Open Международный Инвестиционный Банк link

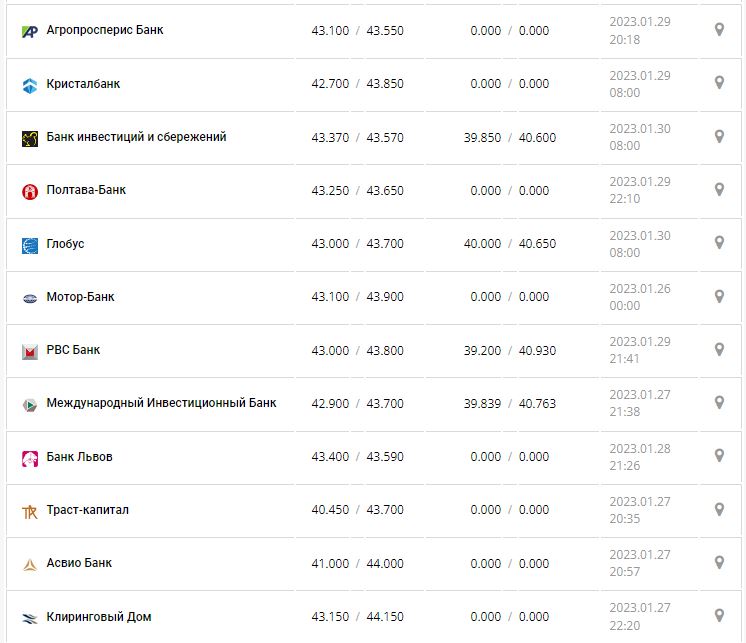click(x=161, y=403)
